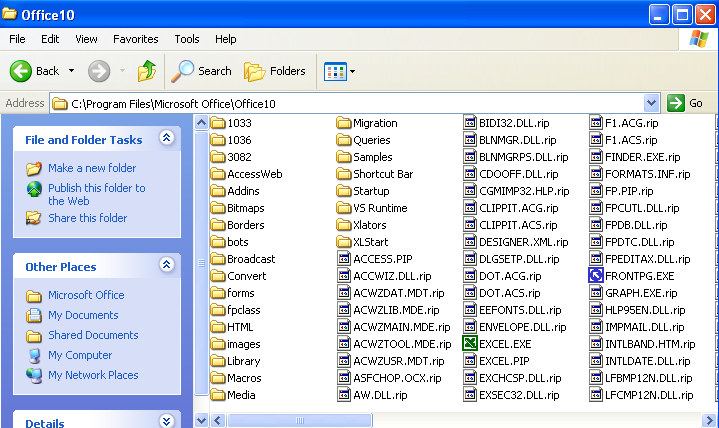
Task: Open My Computer from Other Places
Action: [80, 355]
